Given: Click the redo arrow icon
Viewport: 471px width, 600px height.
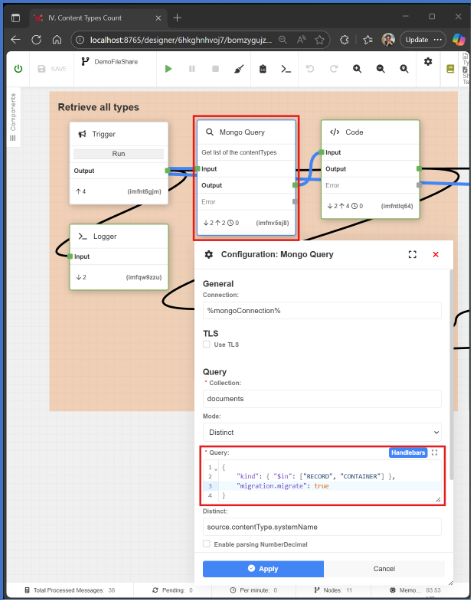Looking at the screenshot, I should 334,69.
